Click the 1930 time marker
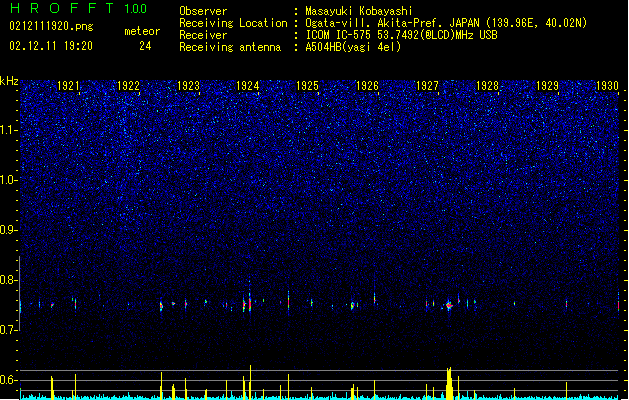 607,86
